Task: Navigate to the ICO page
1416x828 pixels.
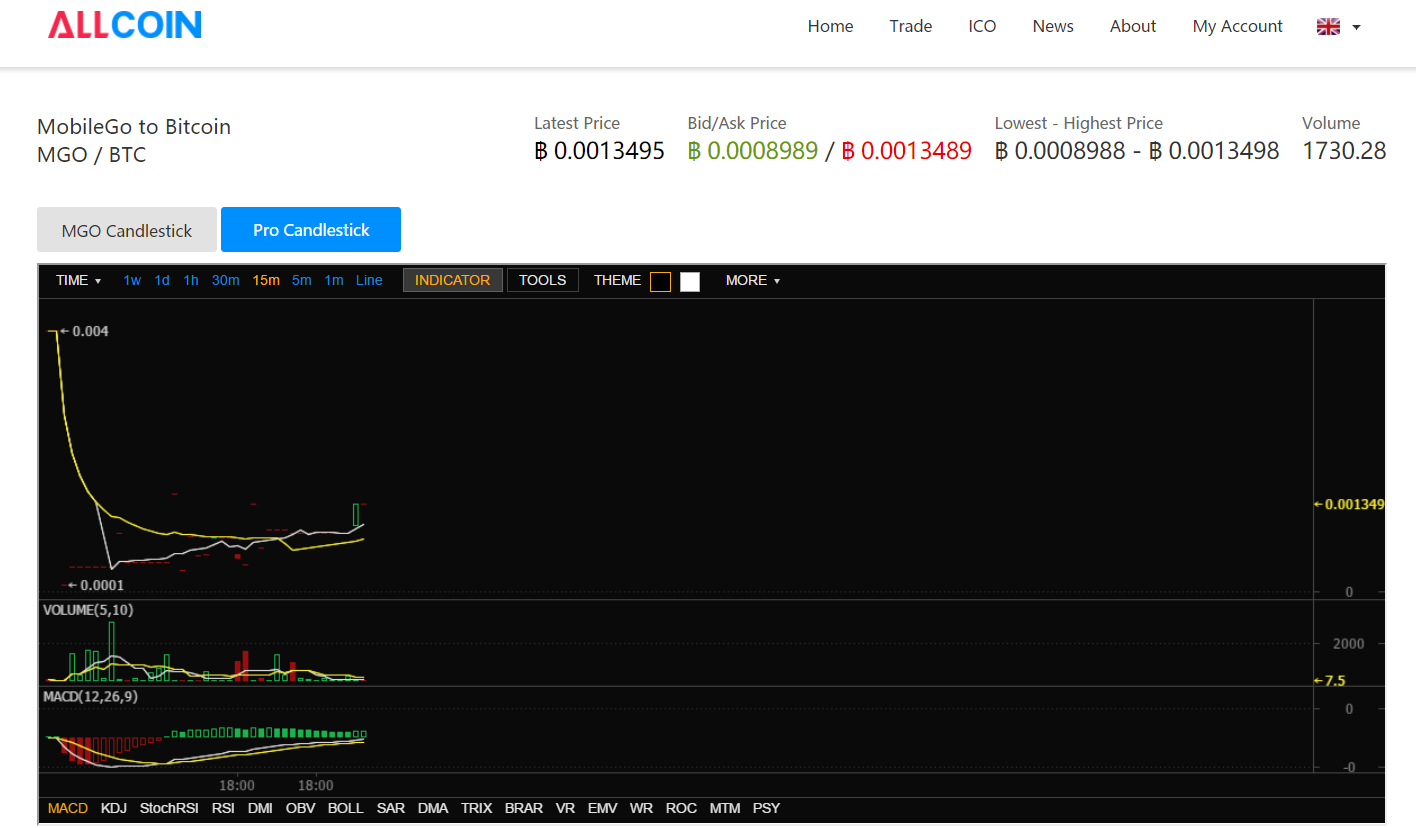Action: pyautogui.click(x=982, y=26)
